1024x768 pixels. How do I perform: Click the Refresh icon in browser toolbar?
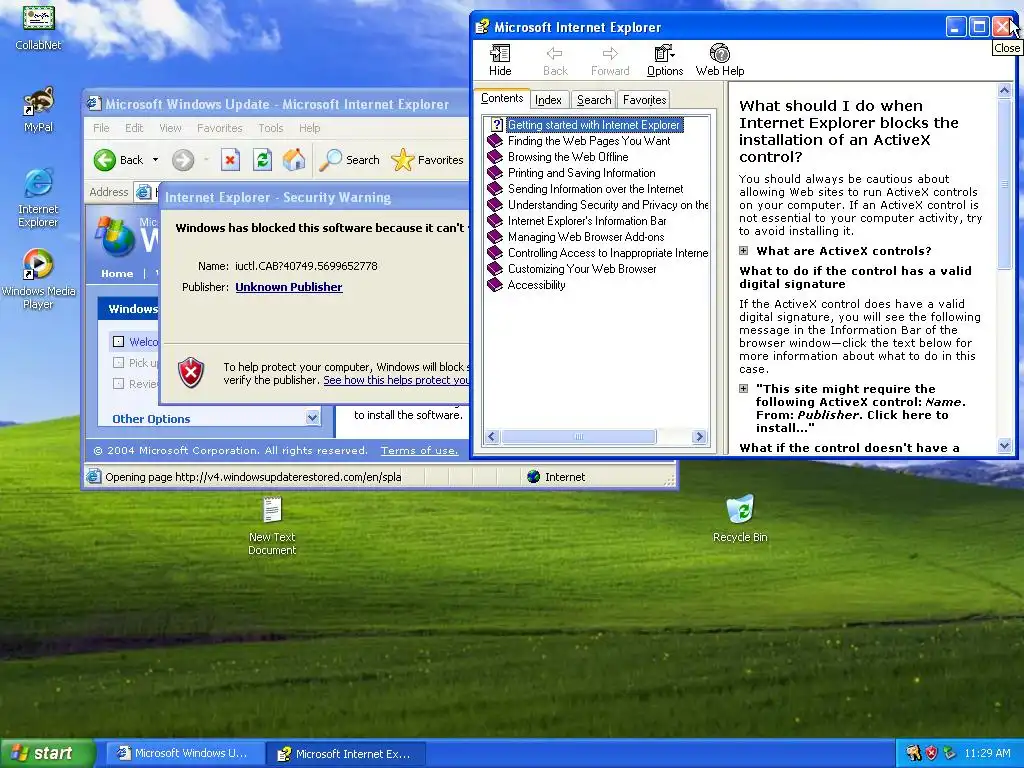tap(263, 160)
